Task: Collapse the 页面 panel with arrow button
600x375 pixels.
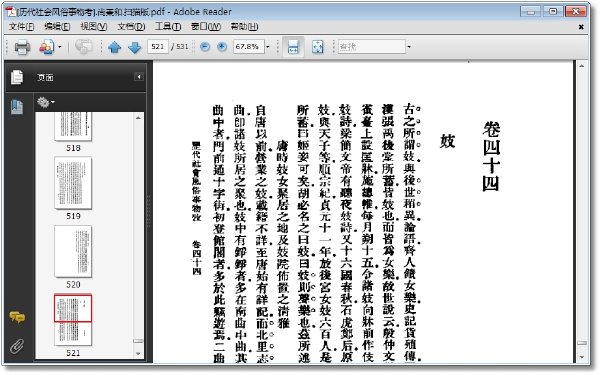Action: (139, 77)
